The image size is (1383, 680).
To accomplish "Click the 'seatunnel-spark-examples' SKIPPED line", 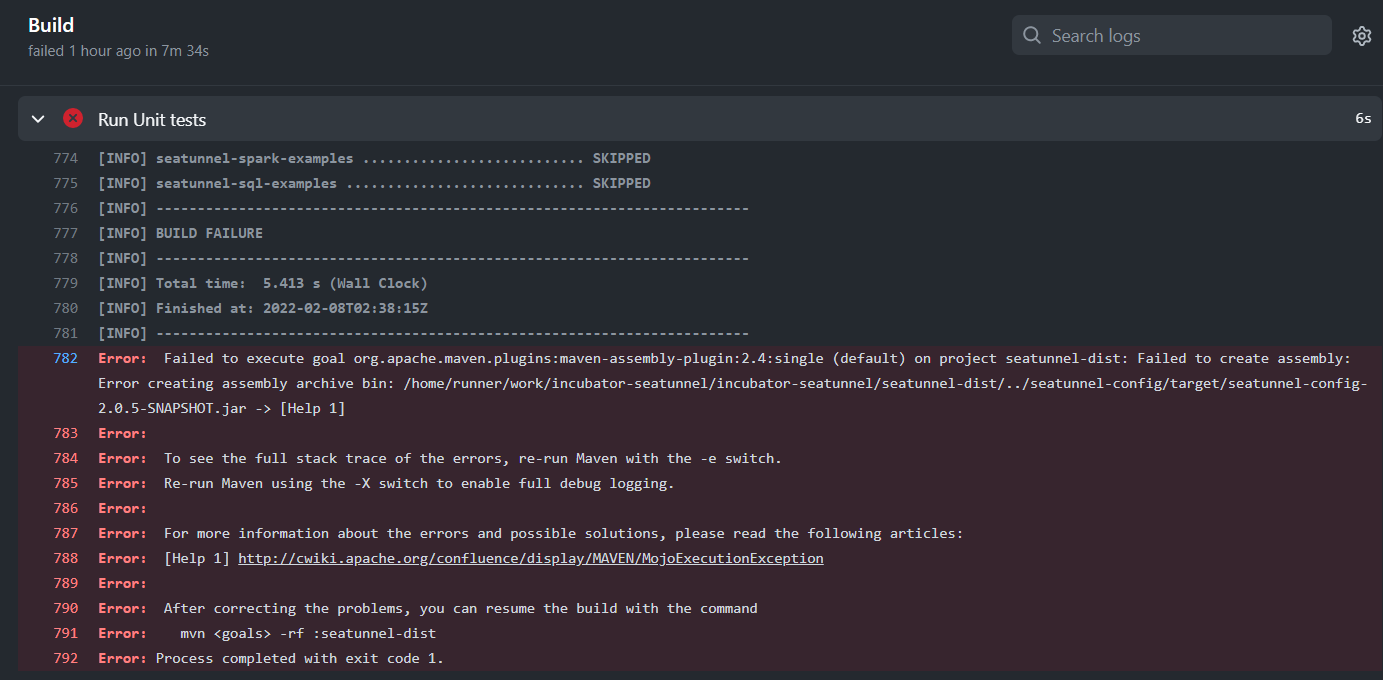I will click(x=374, y=158).
